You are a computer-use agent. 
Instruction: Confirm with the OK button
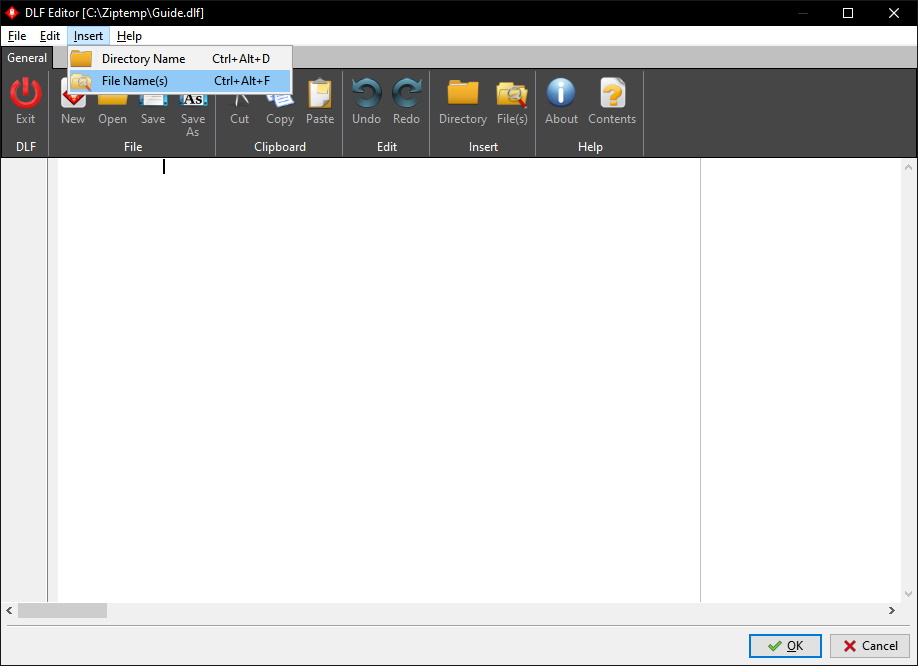click(x=785, y=646)
